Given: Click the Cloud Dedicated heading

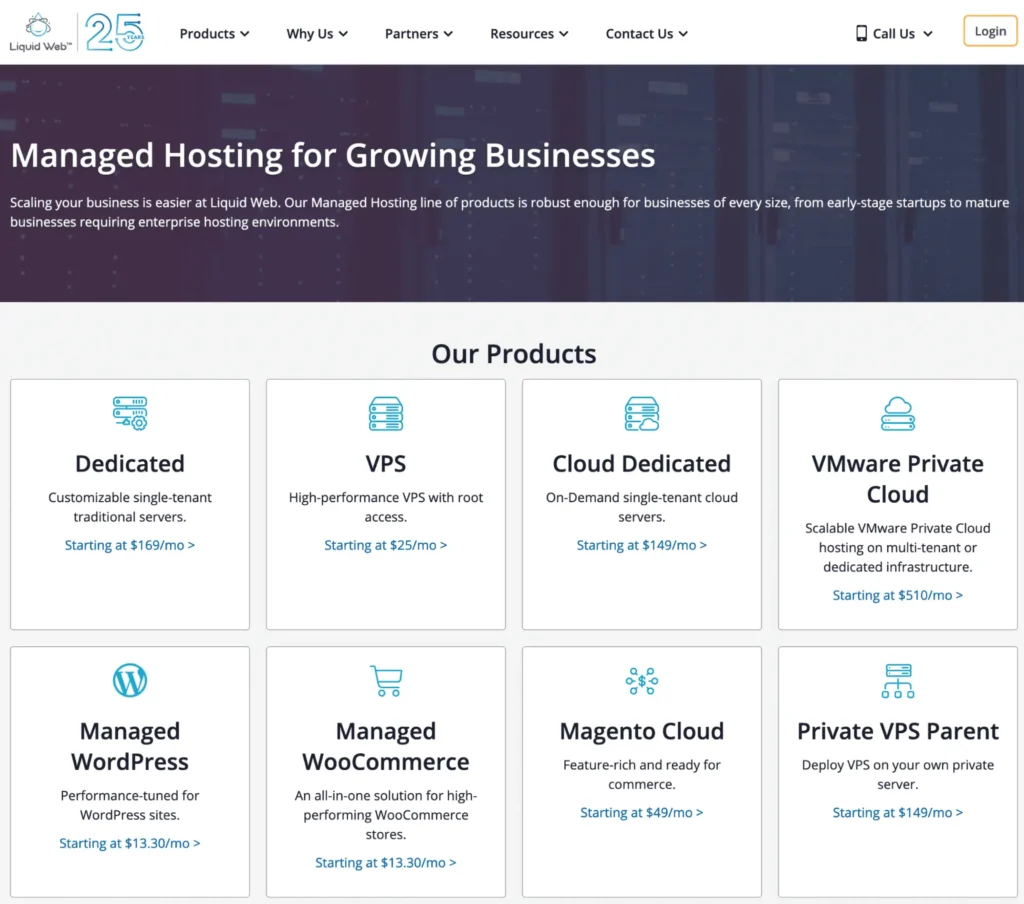Looking at the screenshot, I should pos(642,464).
